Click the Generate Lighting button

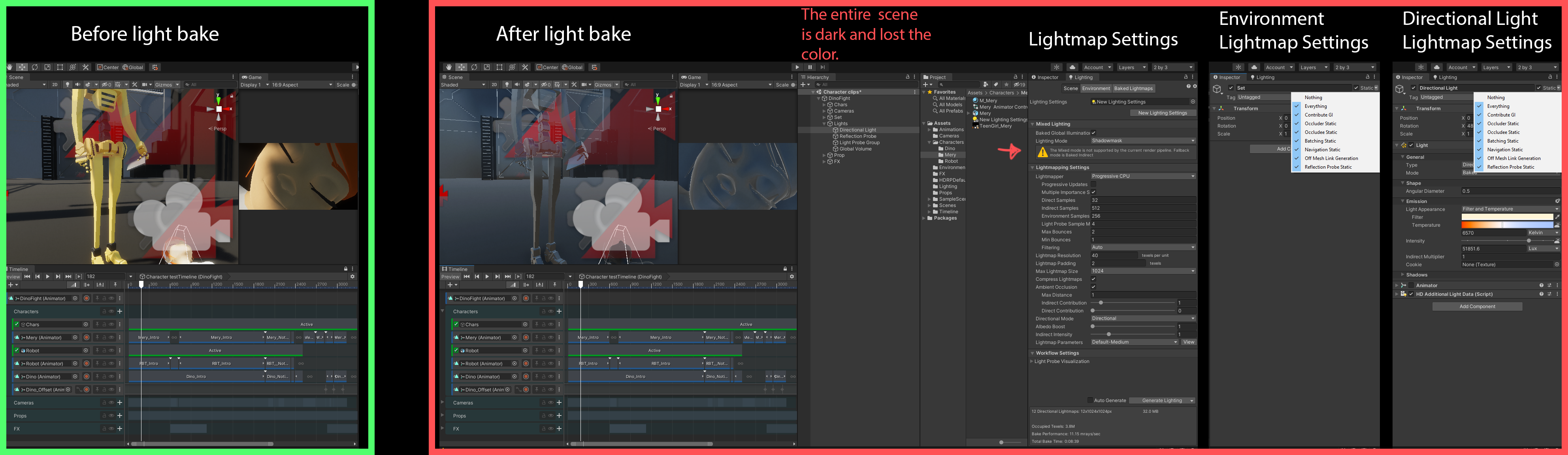coord(1162,400)
